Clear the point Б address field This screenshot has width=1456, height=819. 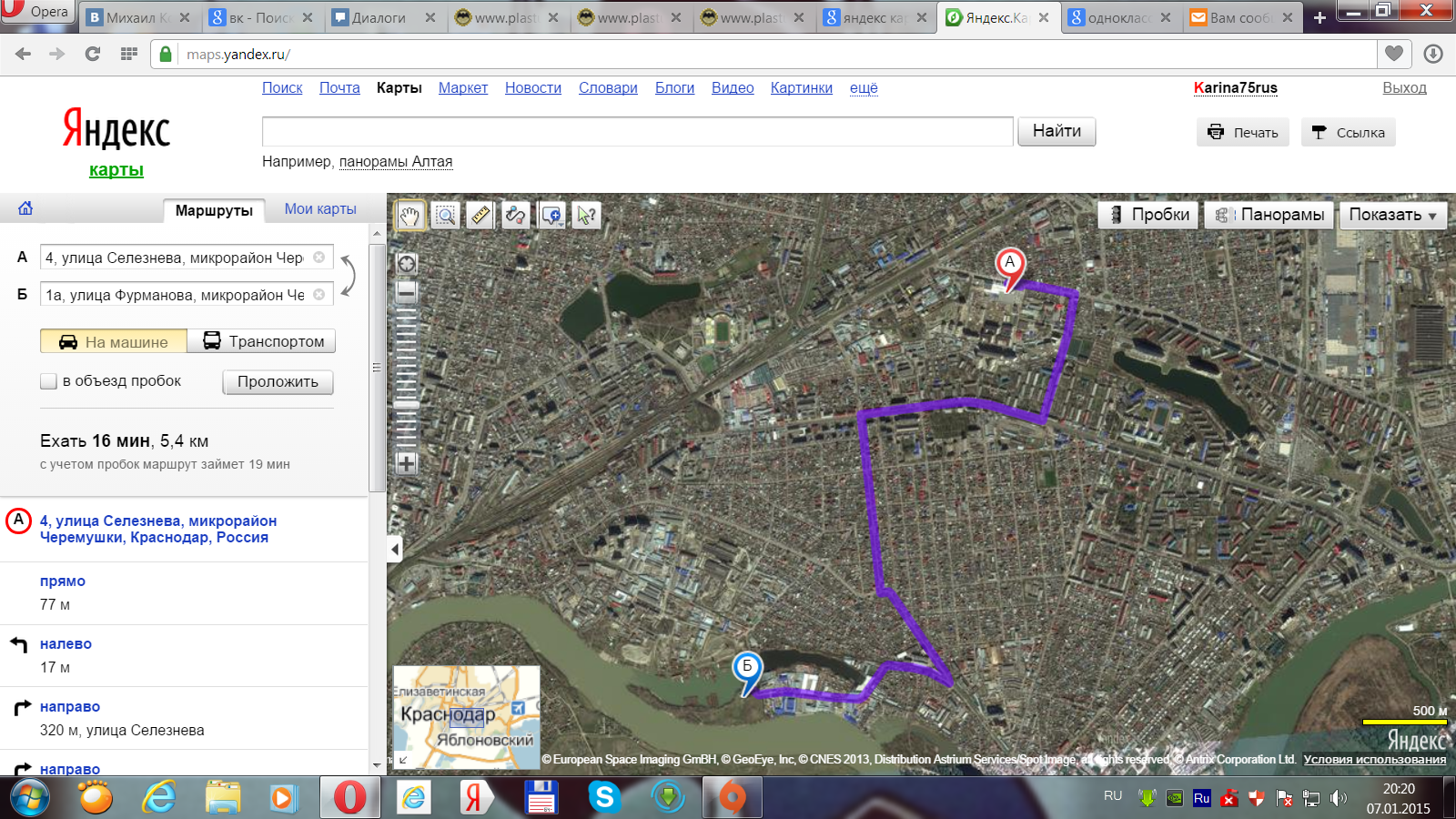click(319, 295)
